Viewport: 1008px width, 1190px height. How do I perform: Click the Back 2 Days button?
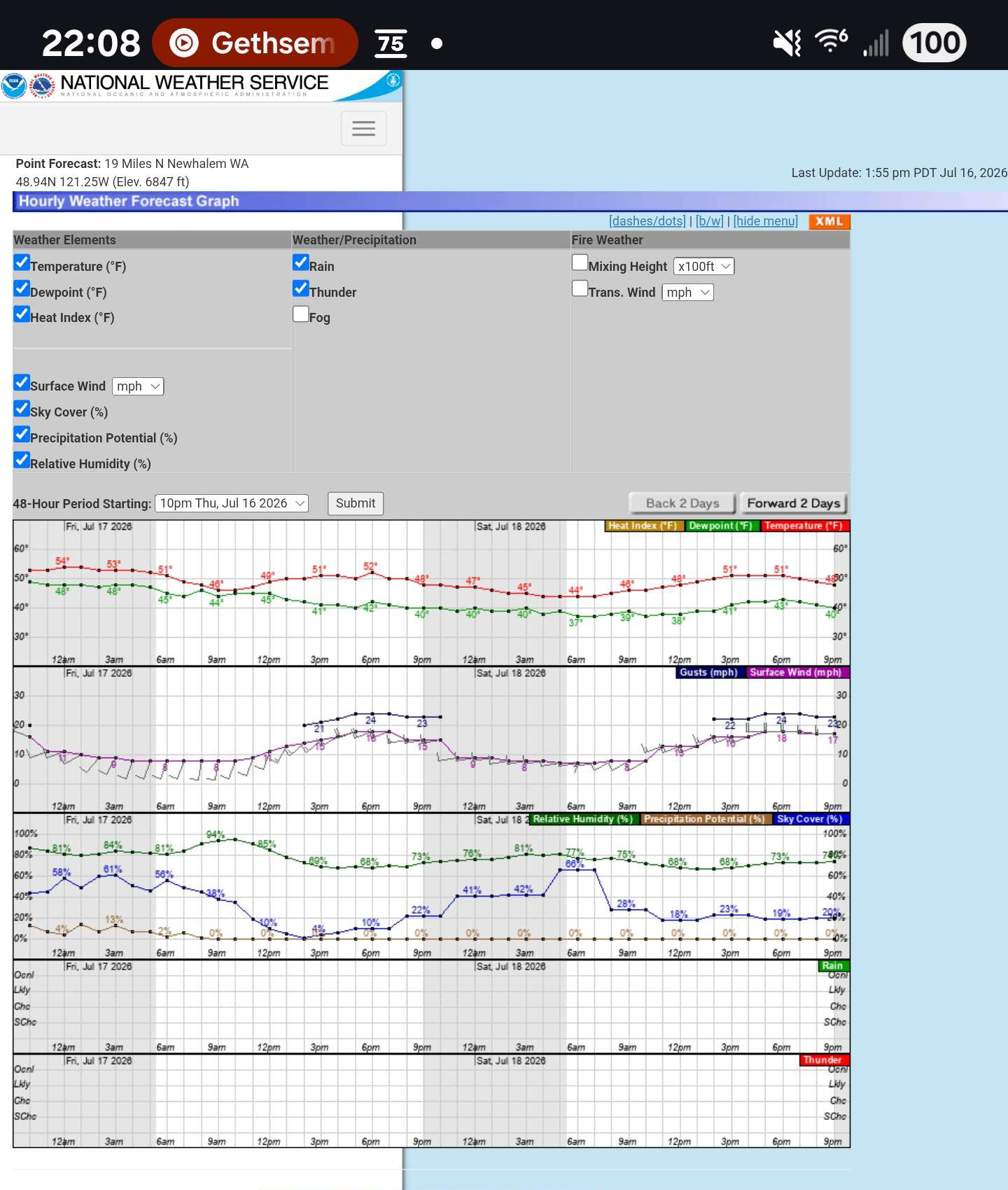[x=682, y=503]
